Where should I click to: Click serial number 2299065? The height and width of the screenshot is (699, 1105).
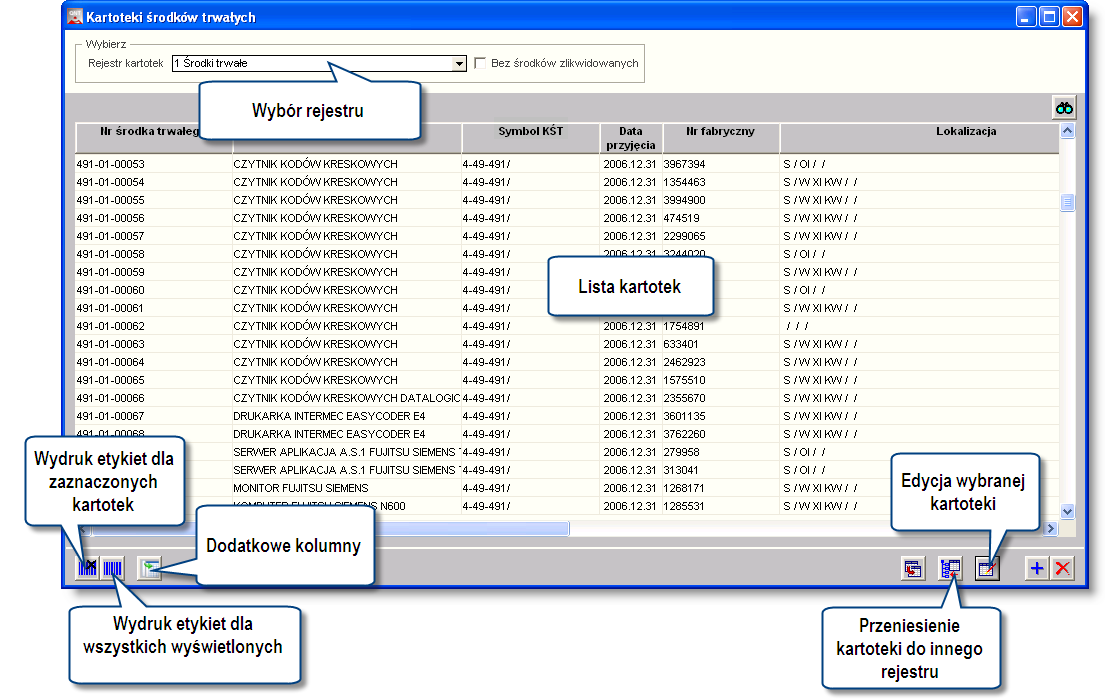tap(684, 236)
